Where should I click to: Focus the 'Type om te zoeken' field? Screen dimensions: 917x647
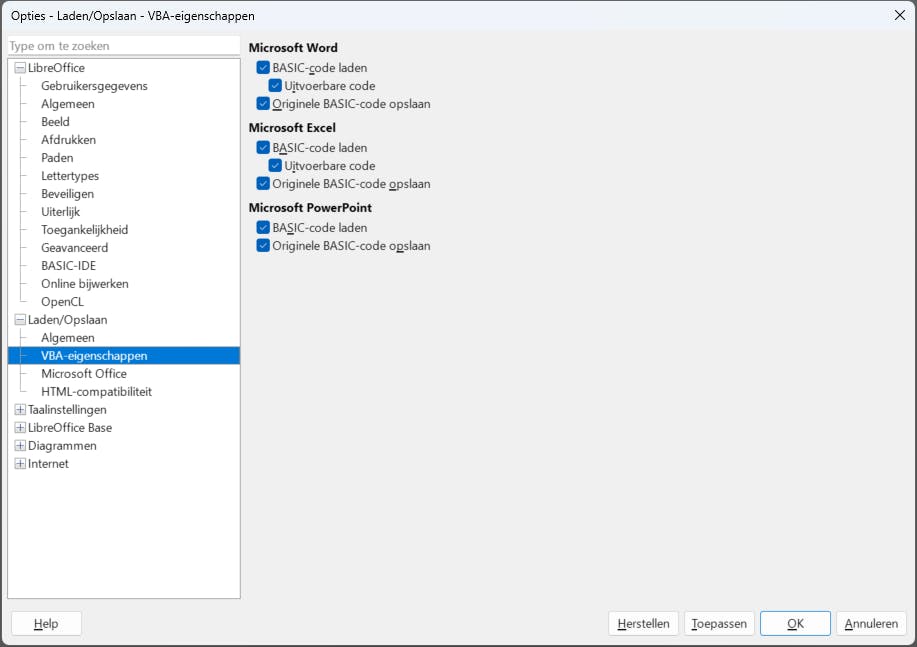pyautogui.click(x=123, y=46)
